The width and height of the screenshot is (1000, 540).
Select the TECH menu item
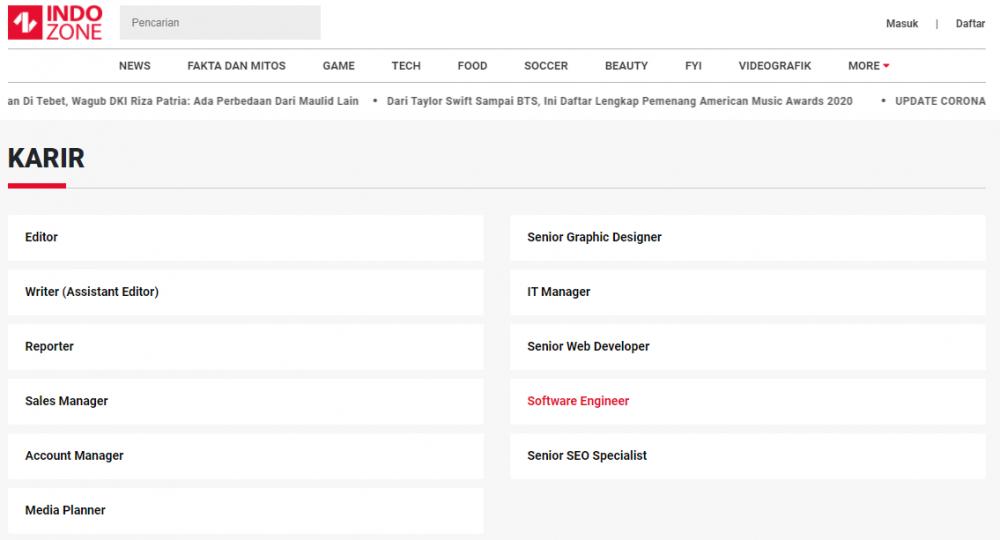click(406, 66)
